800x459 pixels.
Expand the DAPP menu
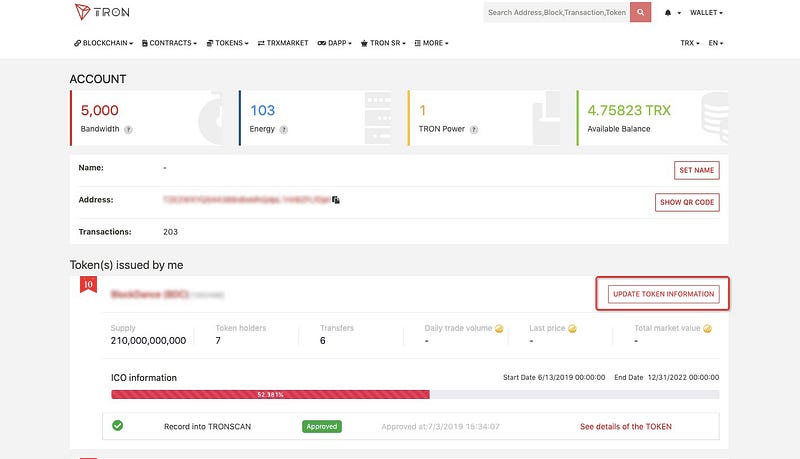[335, 43]
